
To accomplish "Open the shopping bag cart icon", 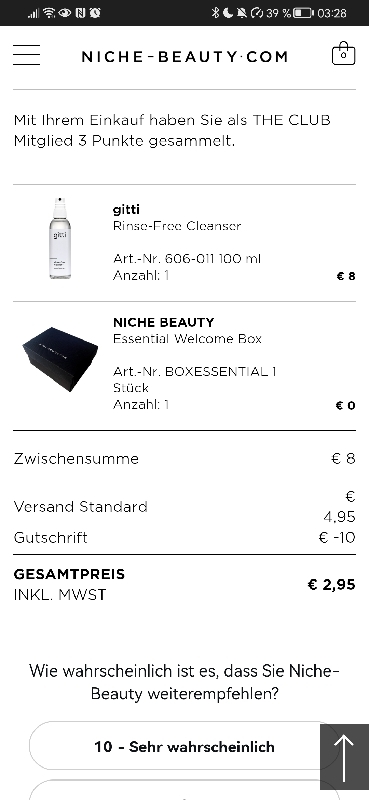I will coord(343,54).
